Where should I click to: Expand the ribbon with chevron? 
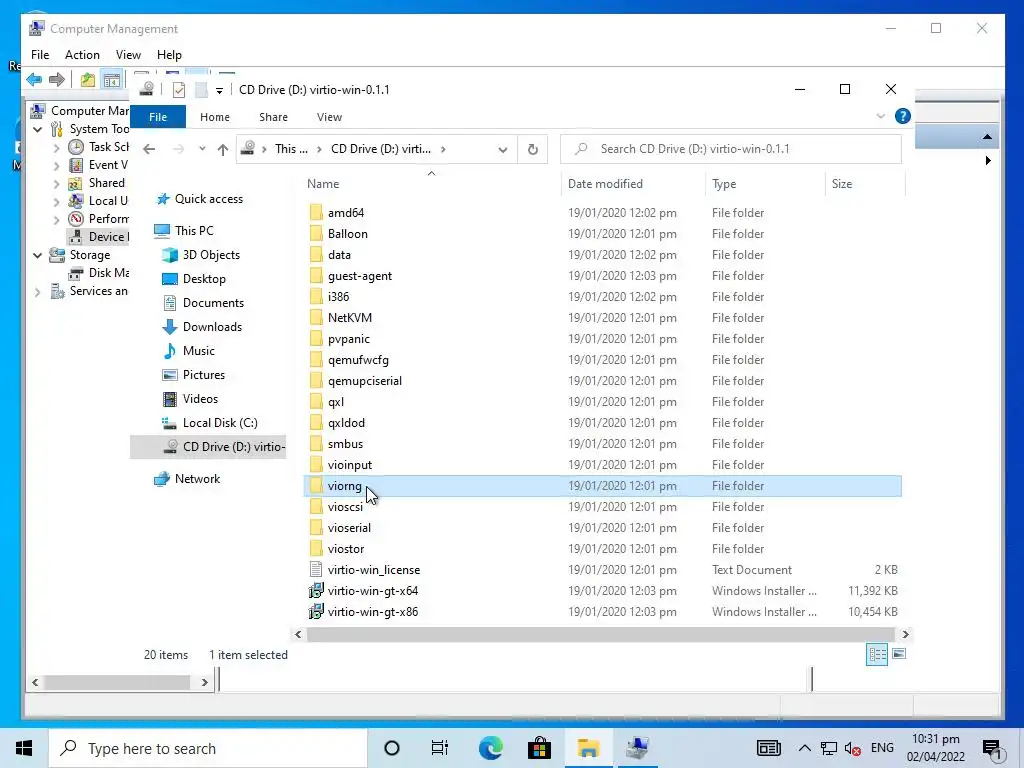(x=880, y=116)
